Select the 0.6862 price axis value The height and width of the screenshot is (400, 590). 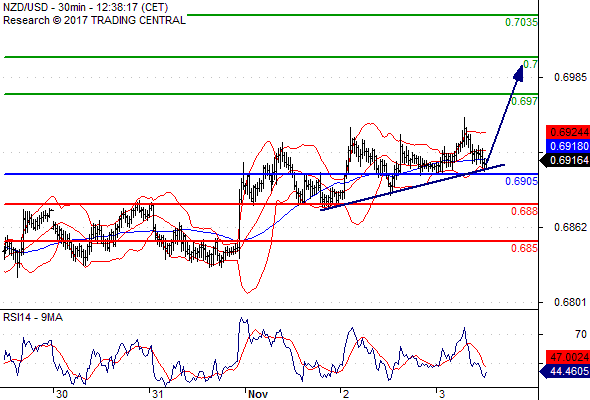tap(570, 227)
